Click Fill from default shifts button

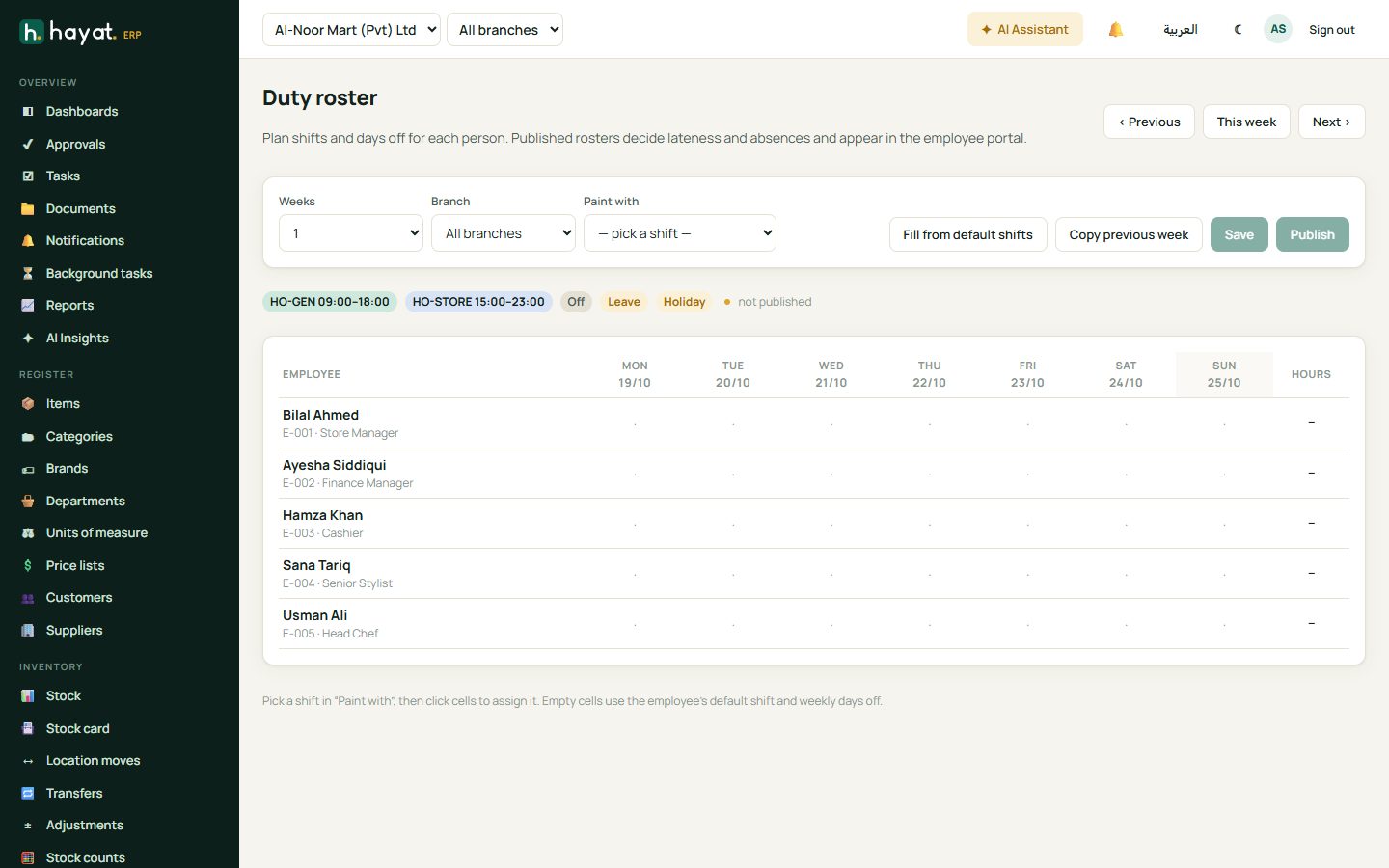click(x=968, y=234)
